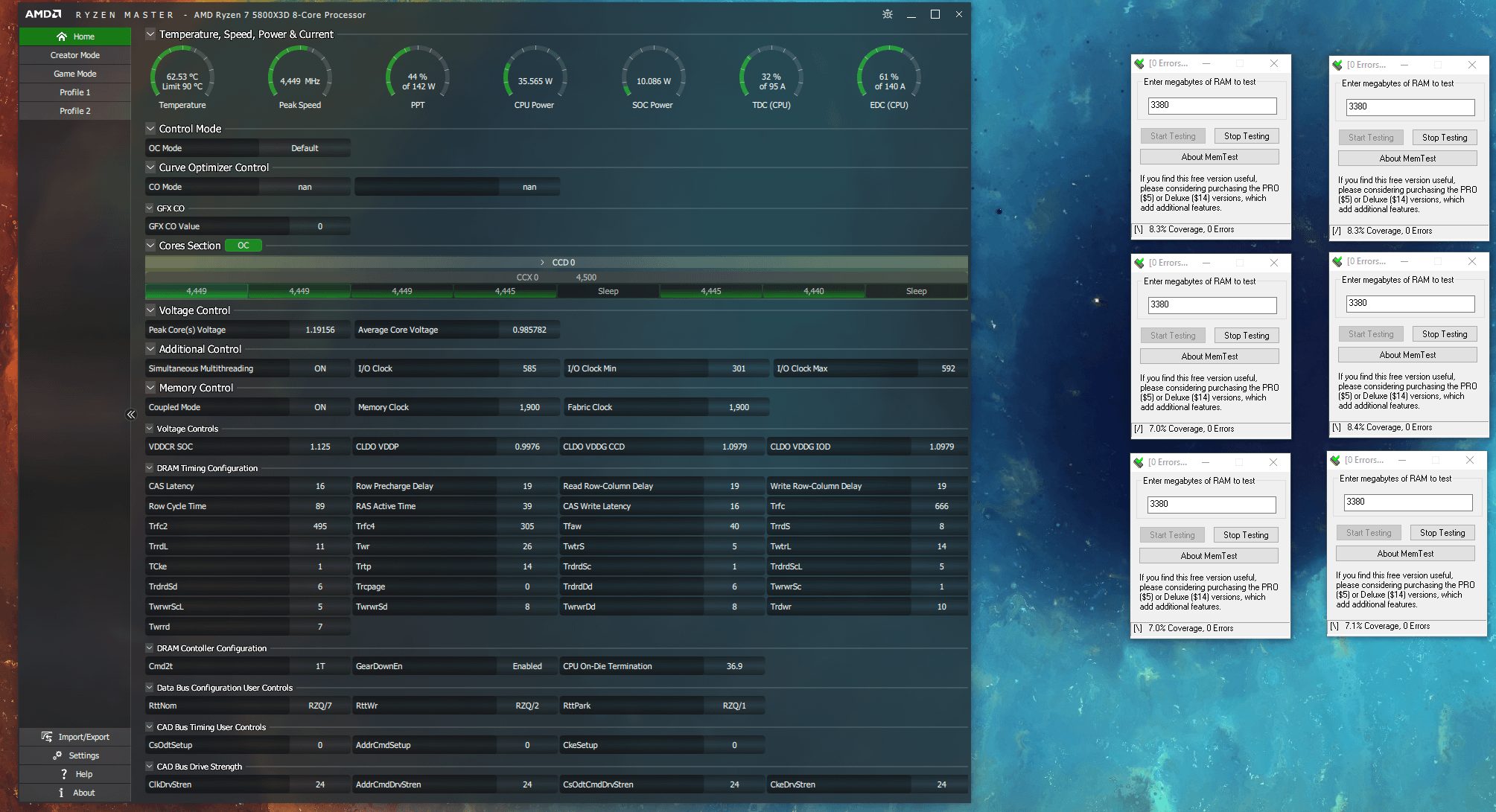Collapse the Additional Control section

150,349
